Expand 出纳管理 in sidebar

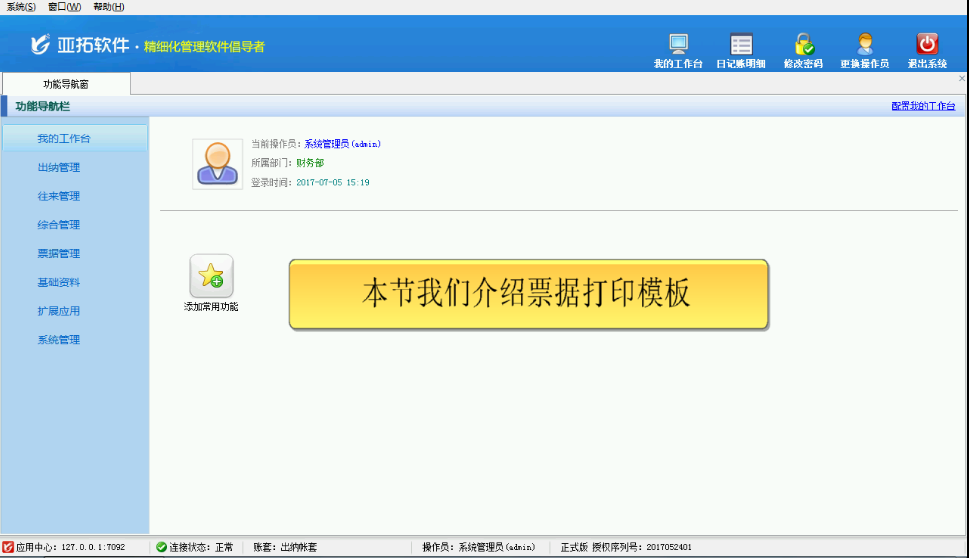pos(58,167)
